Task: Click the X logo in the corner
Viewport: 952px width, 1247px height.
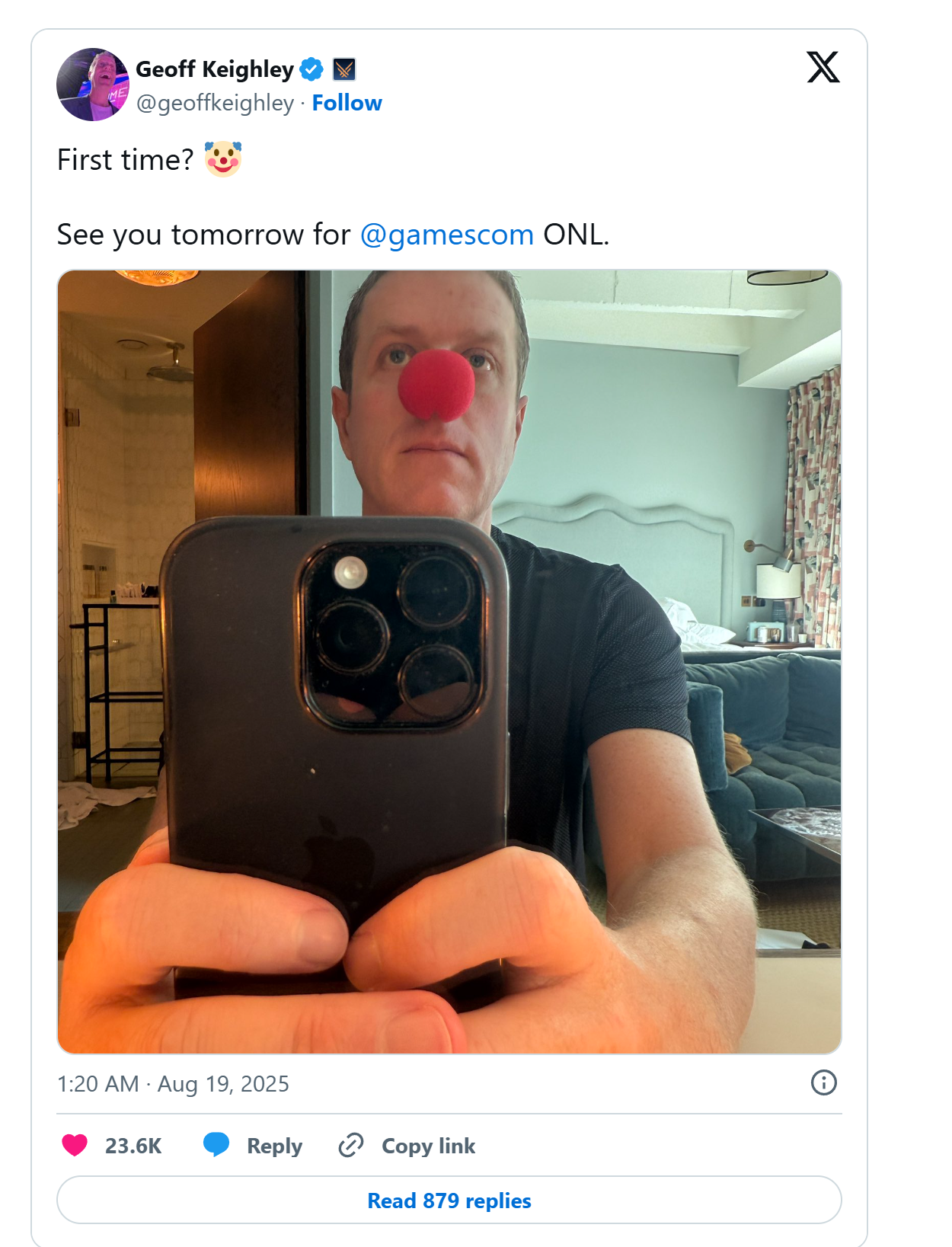Action: pyautogui.click(x=823, y=67)
